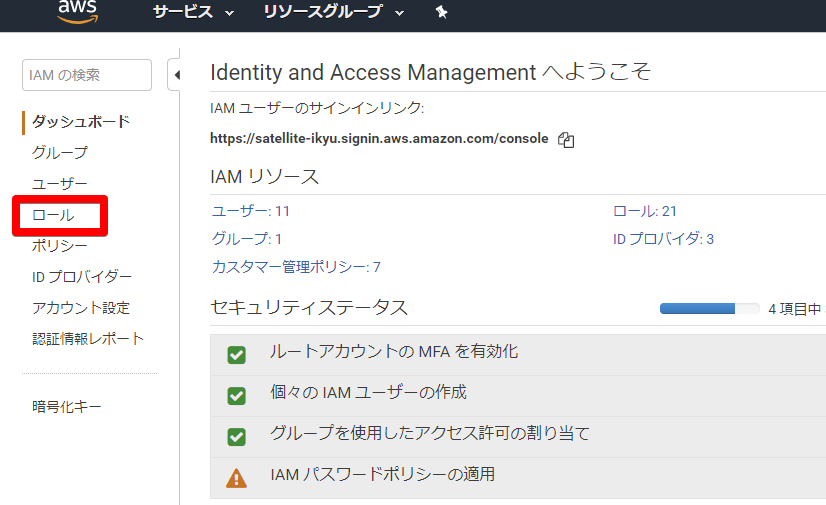Screen dimensions: 826x505
Task: Open the サービス menu
Action: [193, 12]
